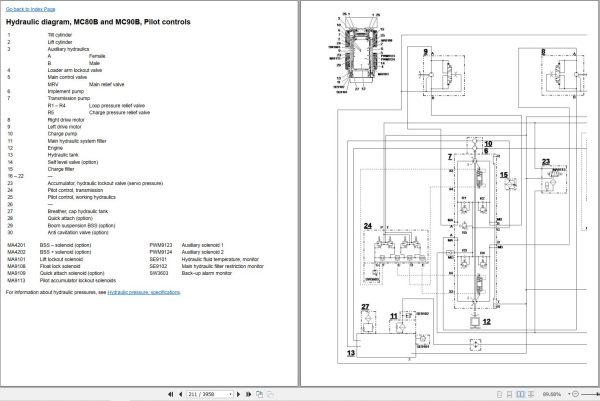Image resolution: width=600 pixels, height=401 pixels.
Task: Click component label 12 below the pump
Action: 486,322
